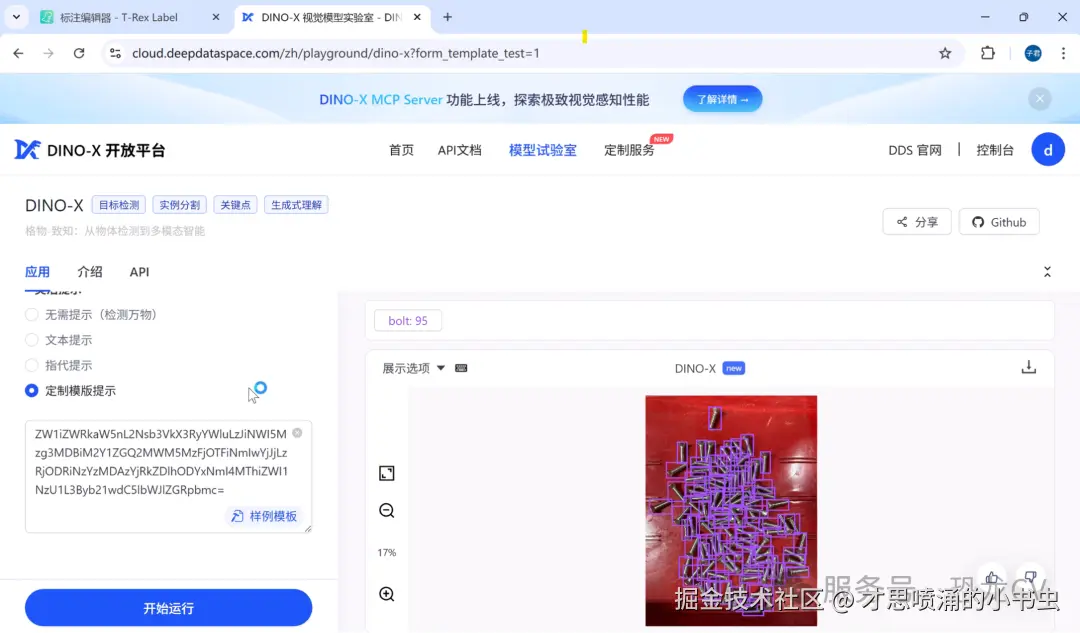Click the bolt: 95 detection tag
This screenshot has width=1080, height=633.
(x=407, y=320)
